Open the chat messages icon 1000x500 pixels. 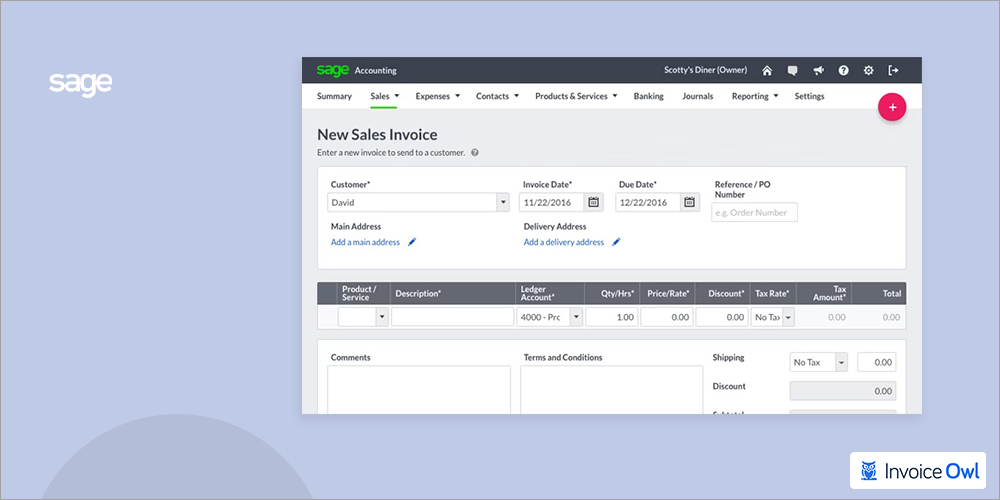792,71
